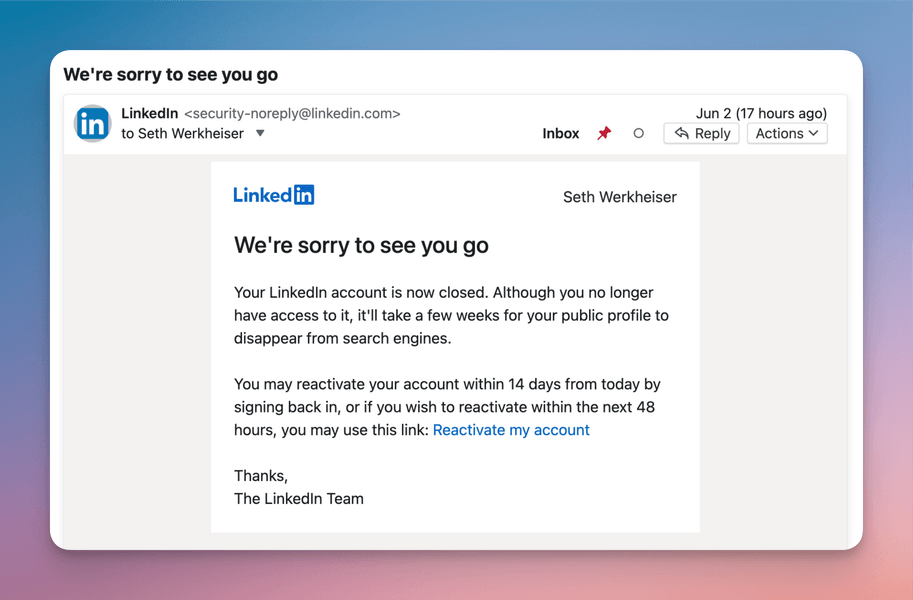Click sender name LinkedIn in header
The width and height of the screenshot is (913, 600).
tap(150, 114)
